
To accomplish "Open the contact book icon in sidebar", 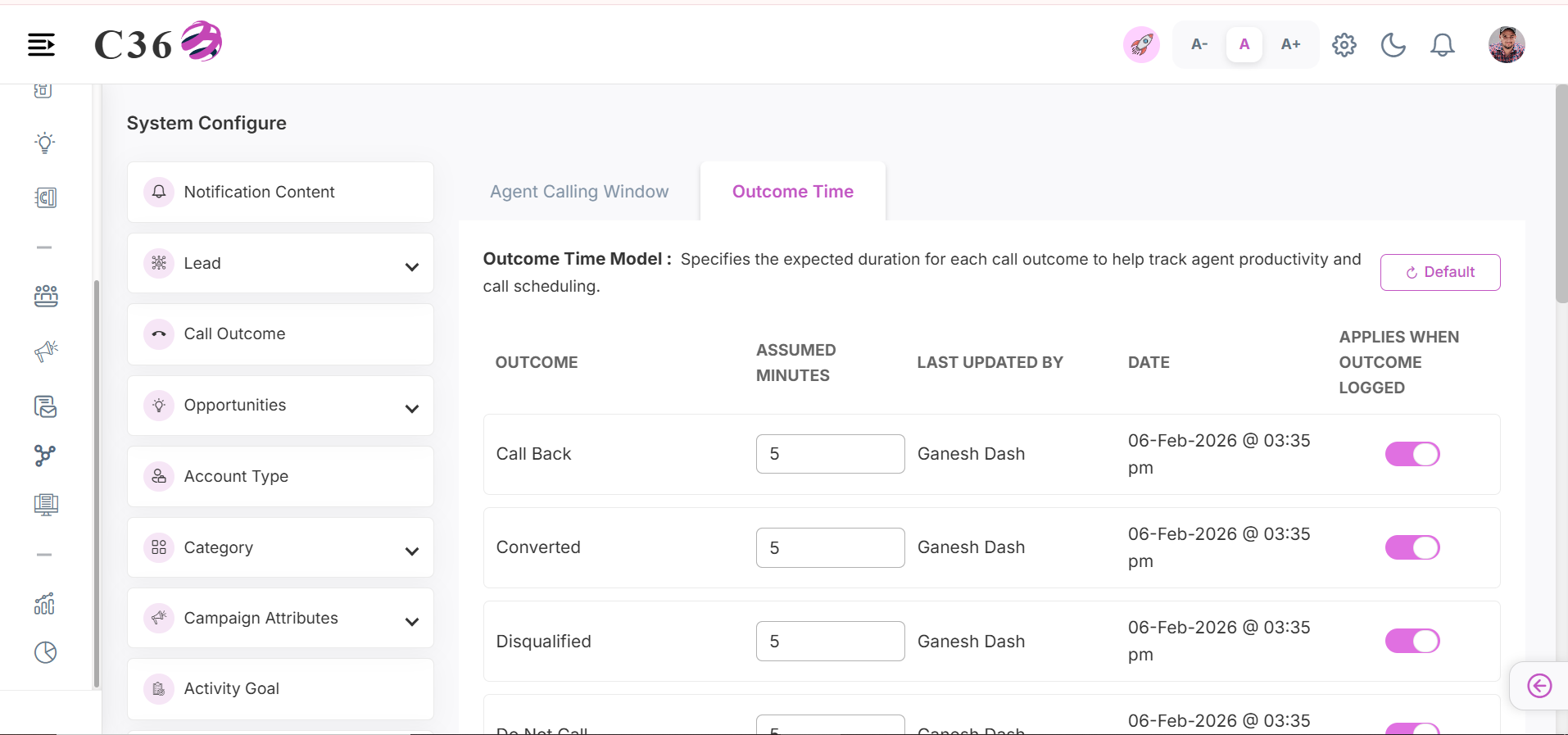I will pos(45,197).
